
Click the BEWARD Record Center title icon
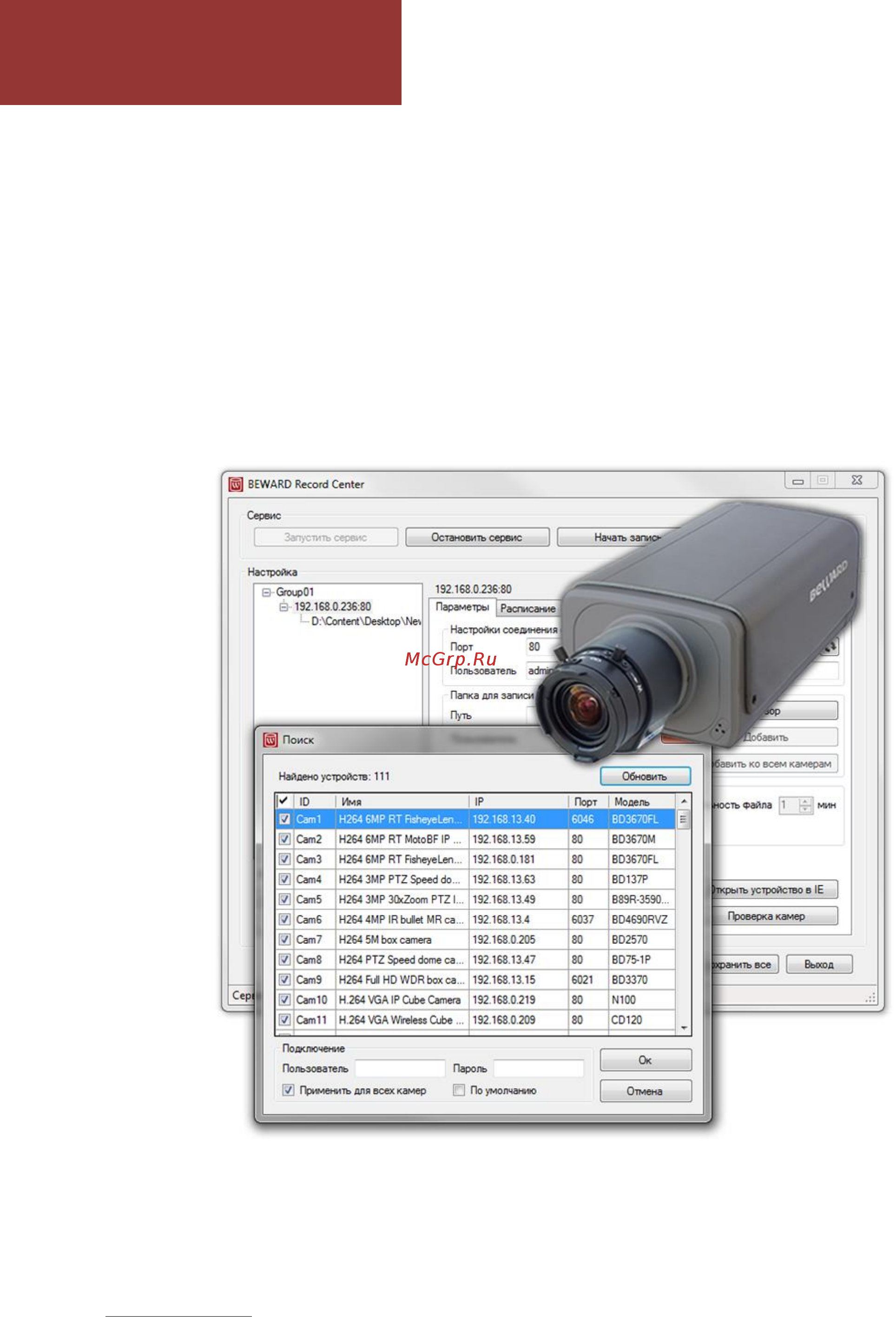(x=235, y=485)
